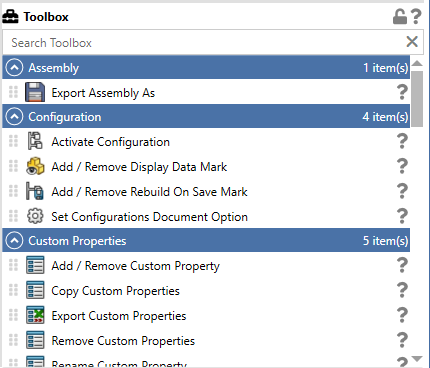Click the Set Configurations Document Option gear icon

pos(35,216)
